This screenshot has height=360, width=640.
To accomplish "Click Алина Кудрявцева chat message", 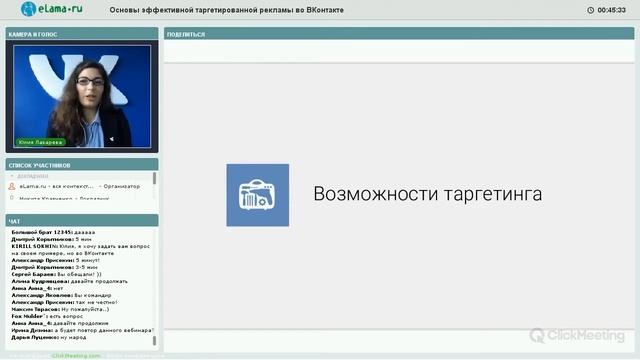I will tap(69, 281).
